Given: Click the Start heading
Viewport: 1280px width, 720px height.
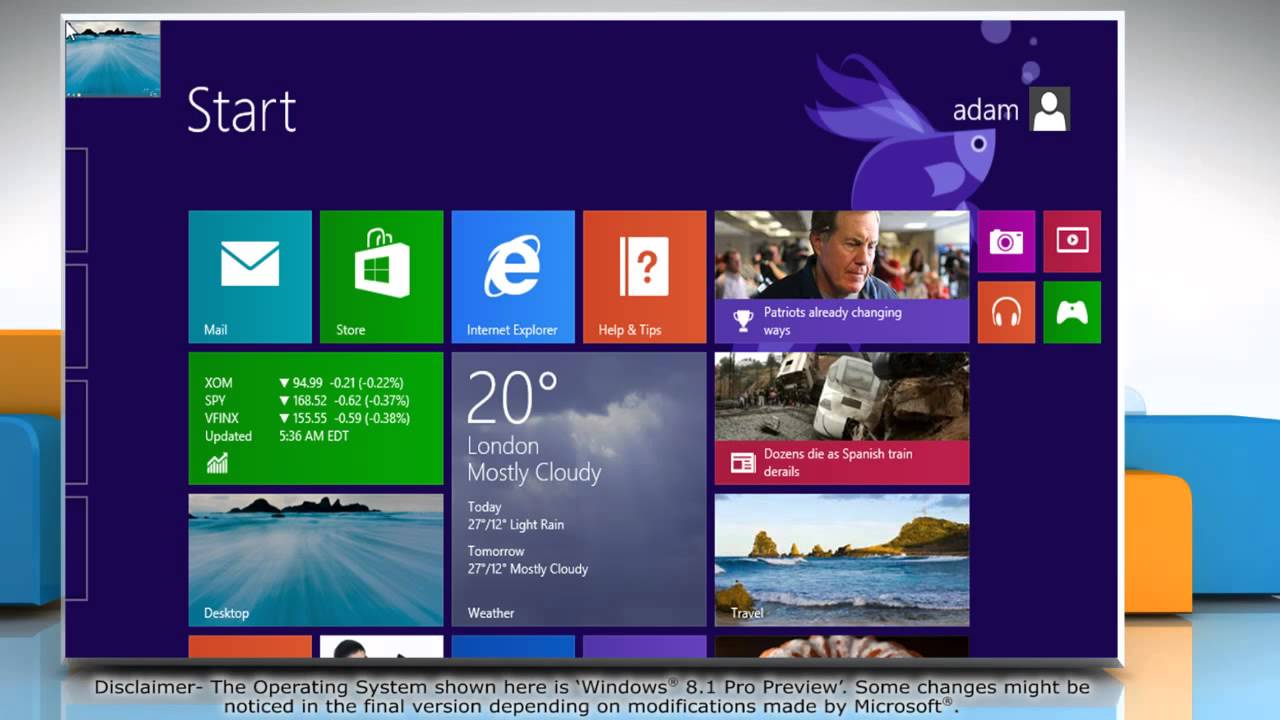Looking at the screenshot, I should click(x=242, y=110).
